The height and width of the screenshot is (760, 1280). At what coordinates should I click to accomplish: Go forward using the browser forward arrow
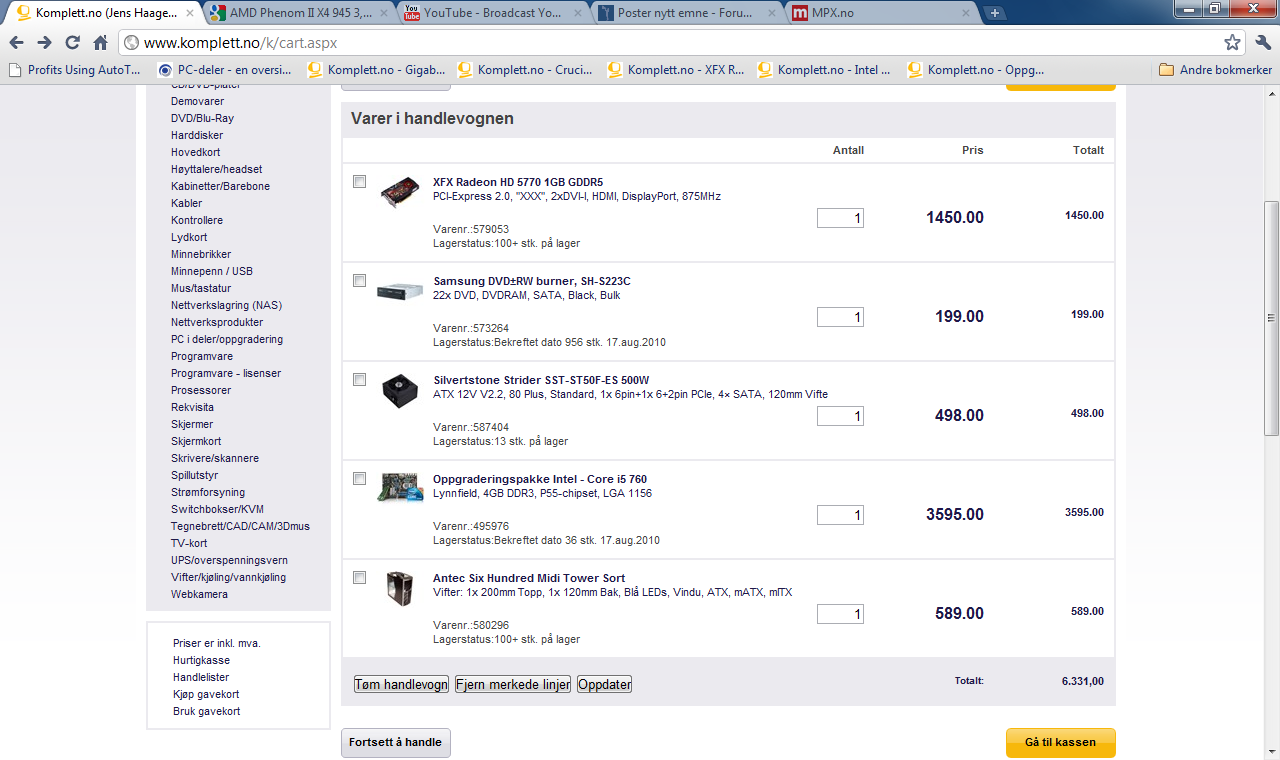coord(44,42)
